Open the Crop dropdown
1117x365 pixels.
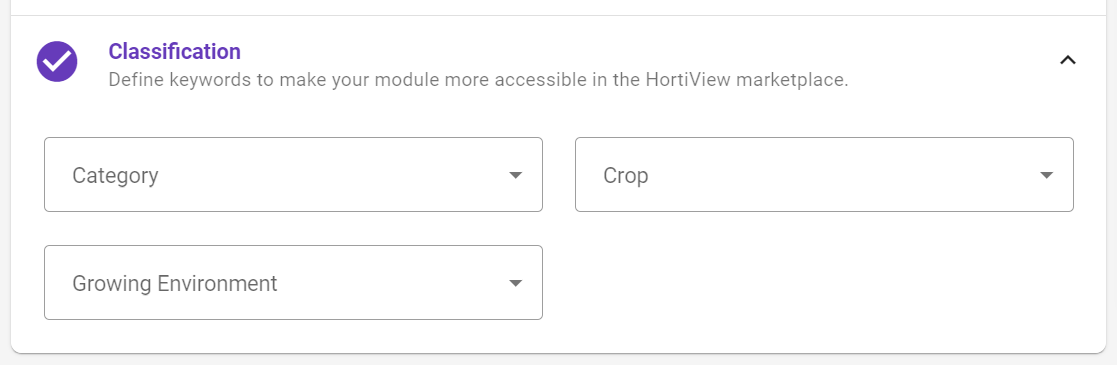[x=824, y=175]
